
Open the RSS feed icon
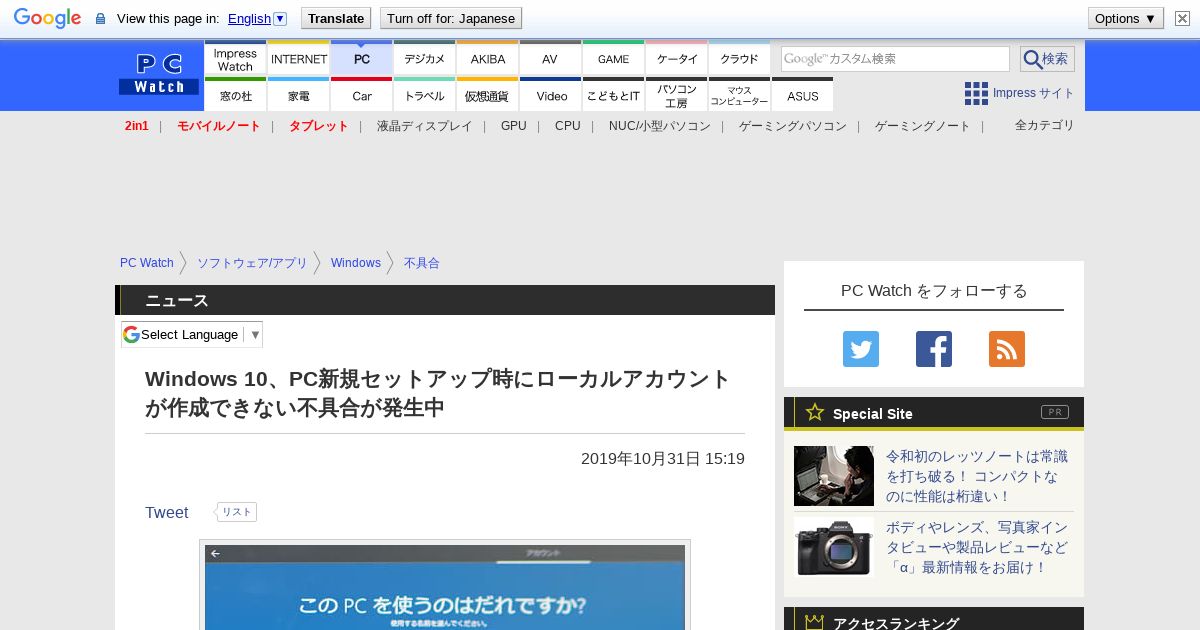click(1007, 349)
